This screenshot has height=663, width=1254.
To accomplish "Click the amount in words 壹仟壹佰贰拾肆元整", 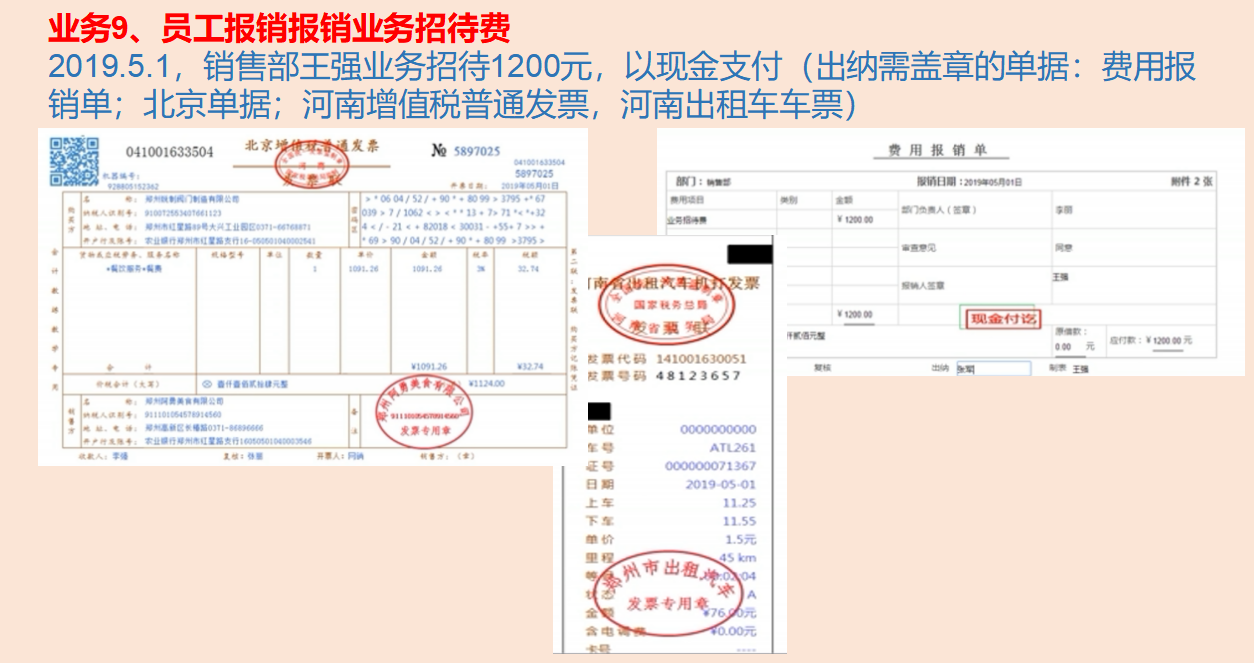I will (252, 383).
